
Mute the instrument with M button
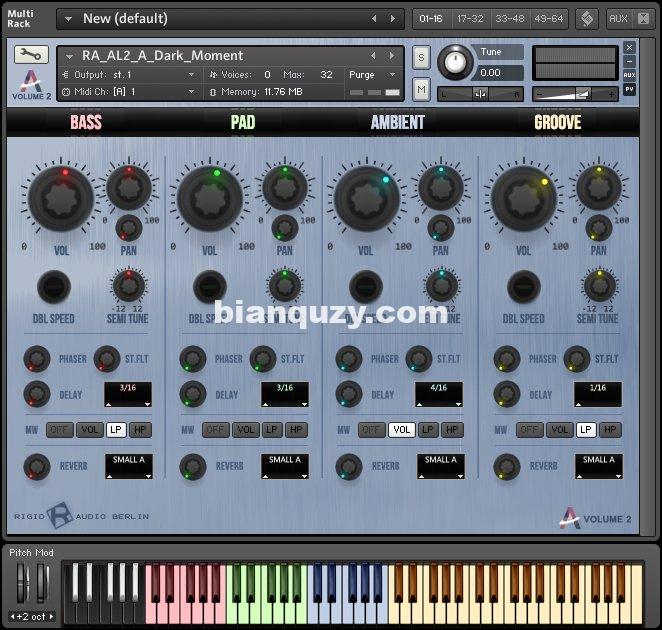[x=421, y=89]
